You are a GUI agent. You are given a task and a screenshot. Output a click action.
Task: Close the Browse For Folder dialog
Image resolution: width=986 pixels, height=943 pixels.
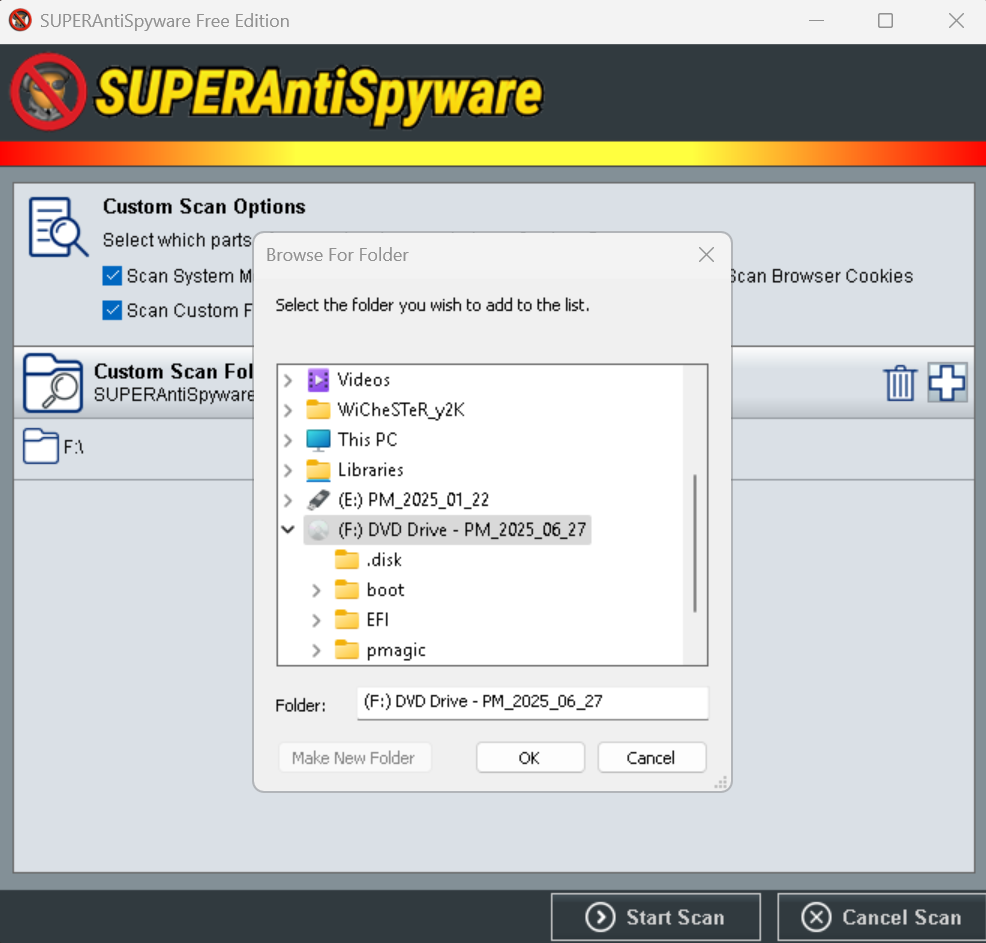click(x=706, y=255)
